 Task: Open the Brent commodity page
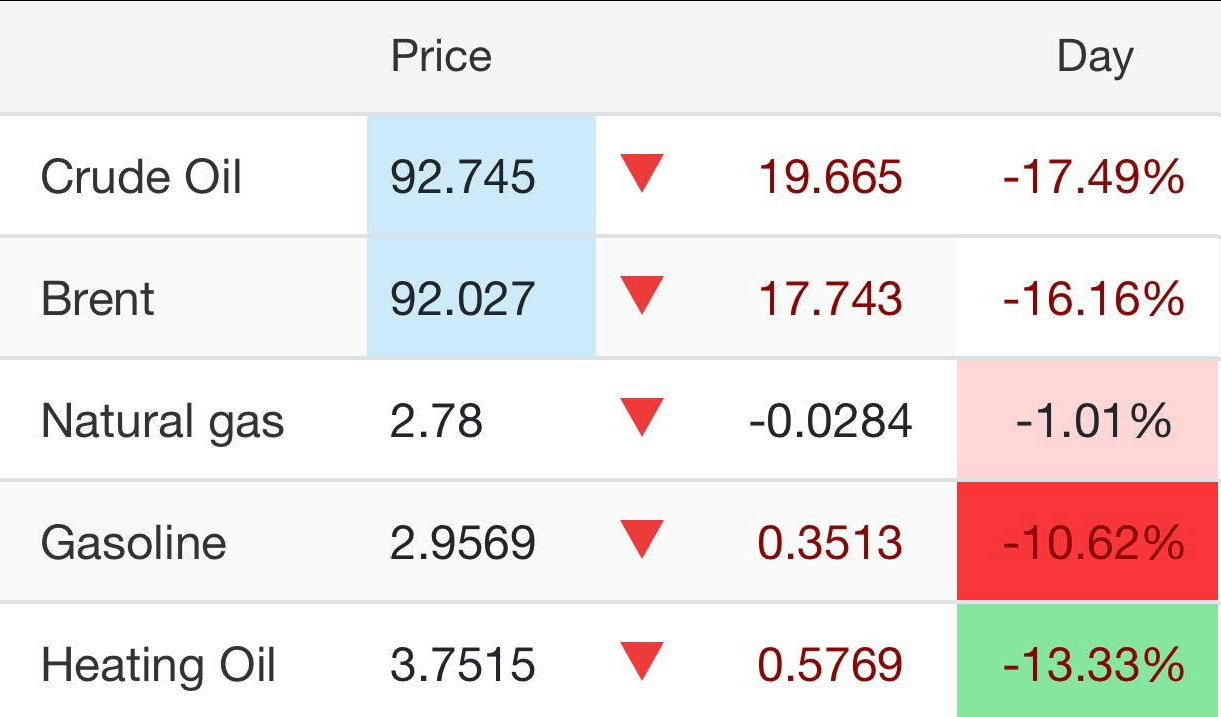[98, 299]
